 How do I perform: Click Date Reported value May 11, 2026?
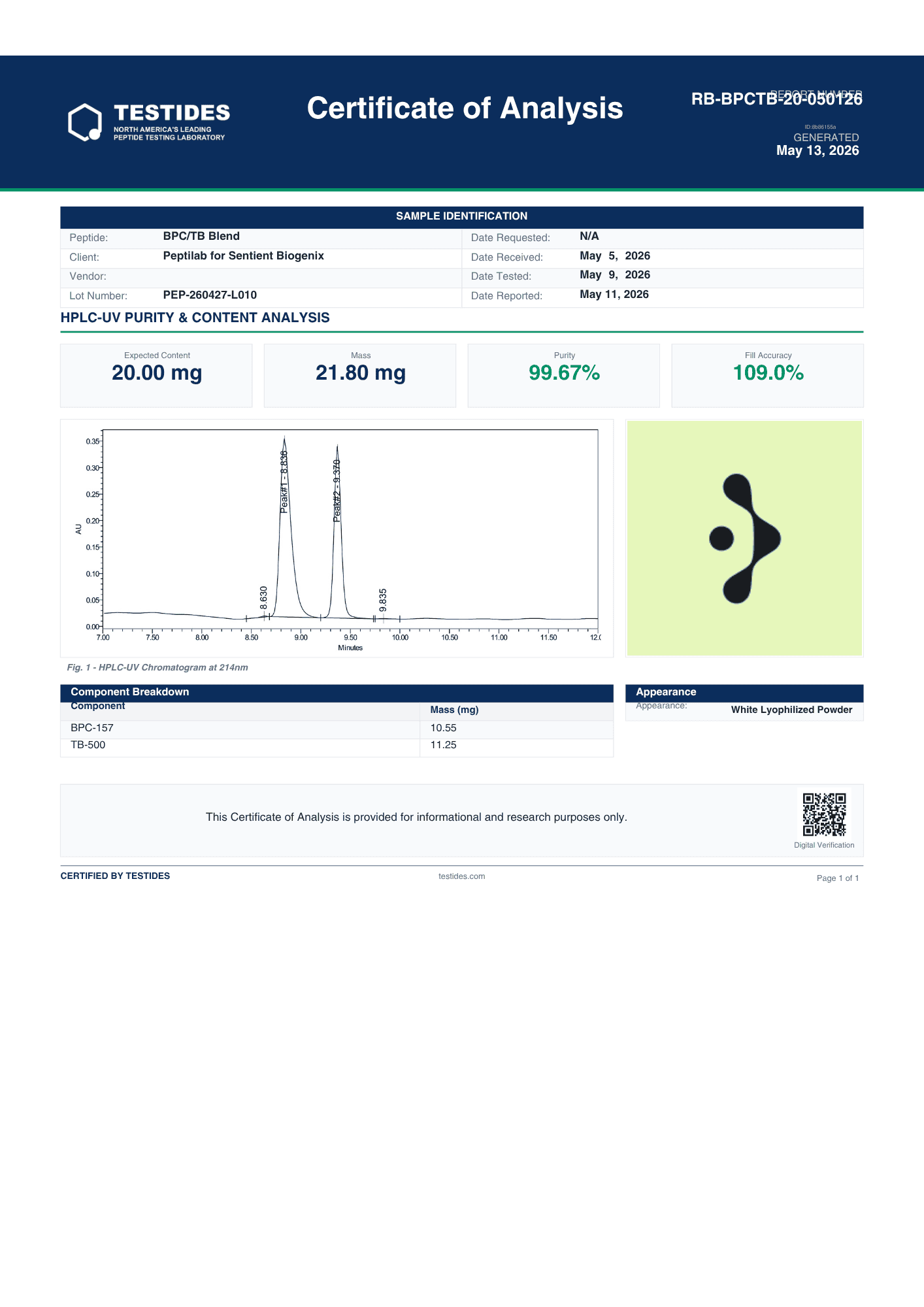click(x=614, y=295)
